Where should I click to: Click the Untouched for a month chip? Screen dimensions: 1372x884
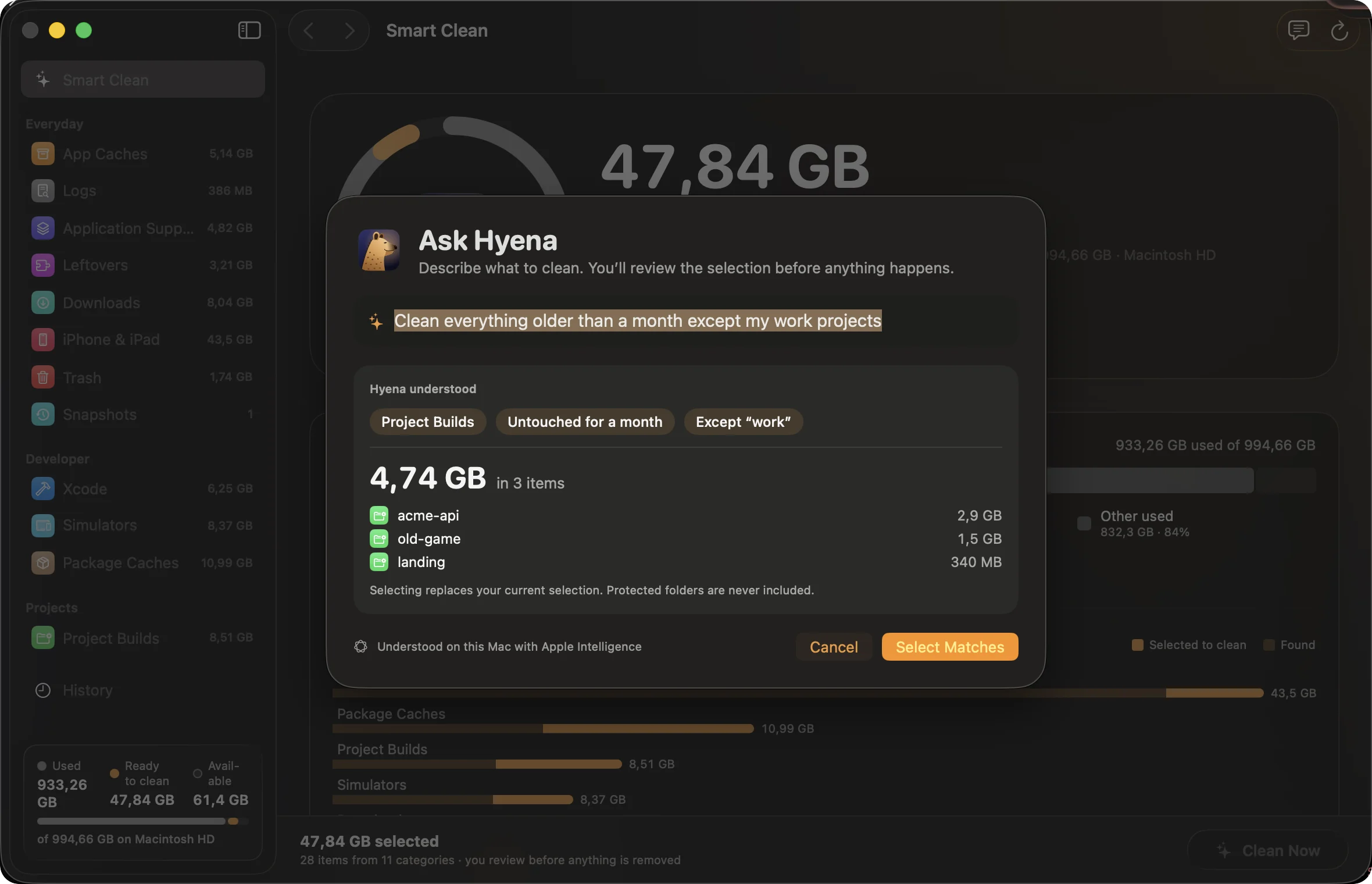pos(585,422)
